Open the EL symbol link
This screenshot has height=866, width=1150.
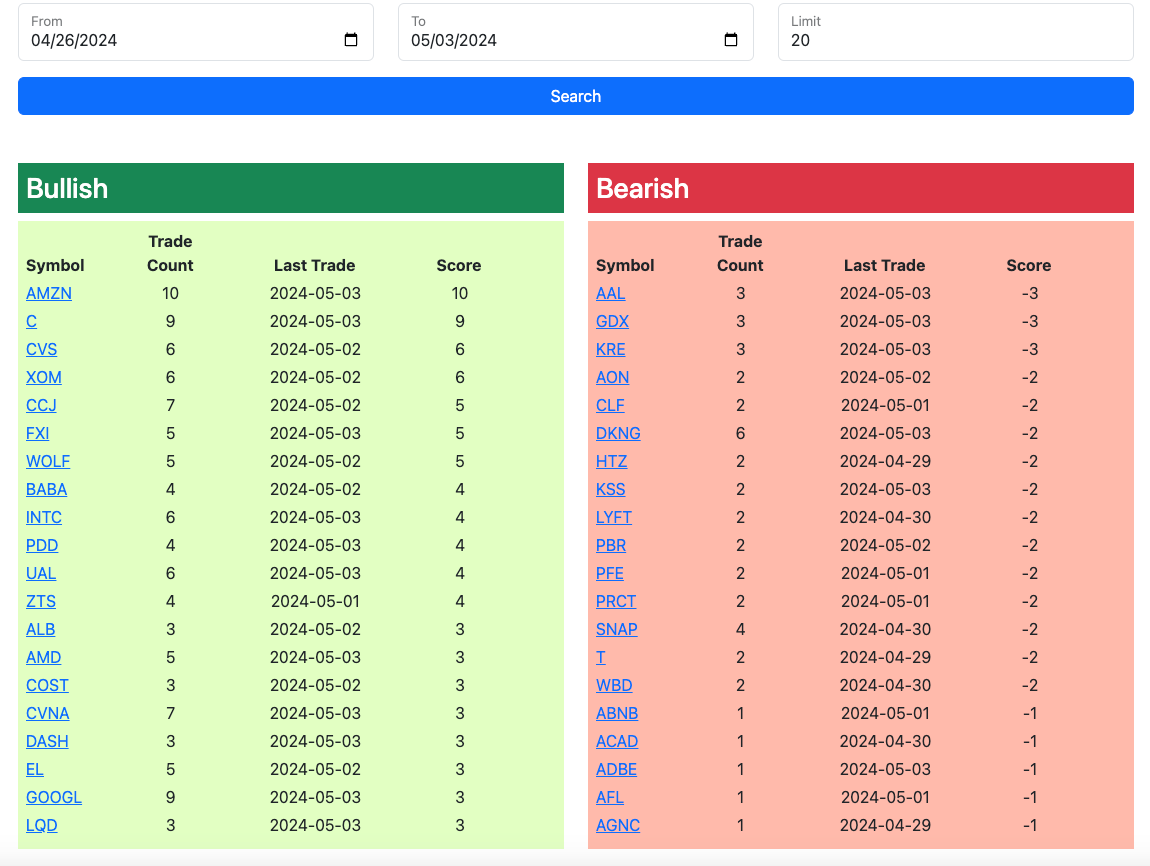pos(34,769)
